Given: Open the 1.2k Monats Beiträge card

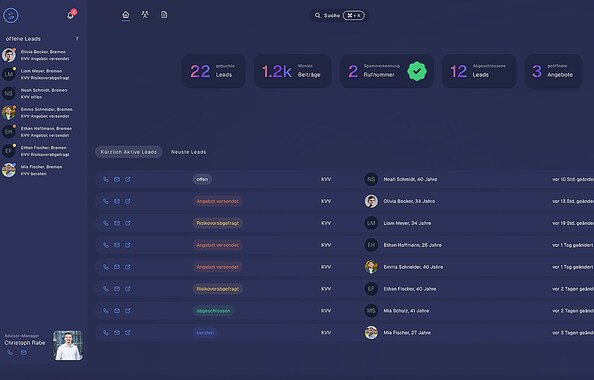Looking at the screenshot, I should [x=292, y=71].
